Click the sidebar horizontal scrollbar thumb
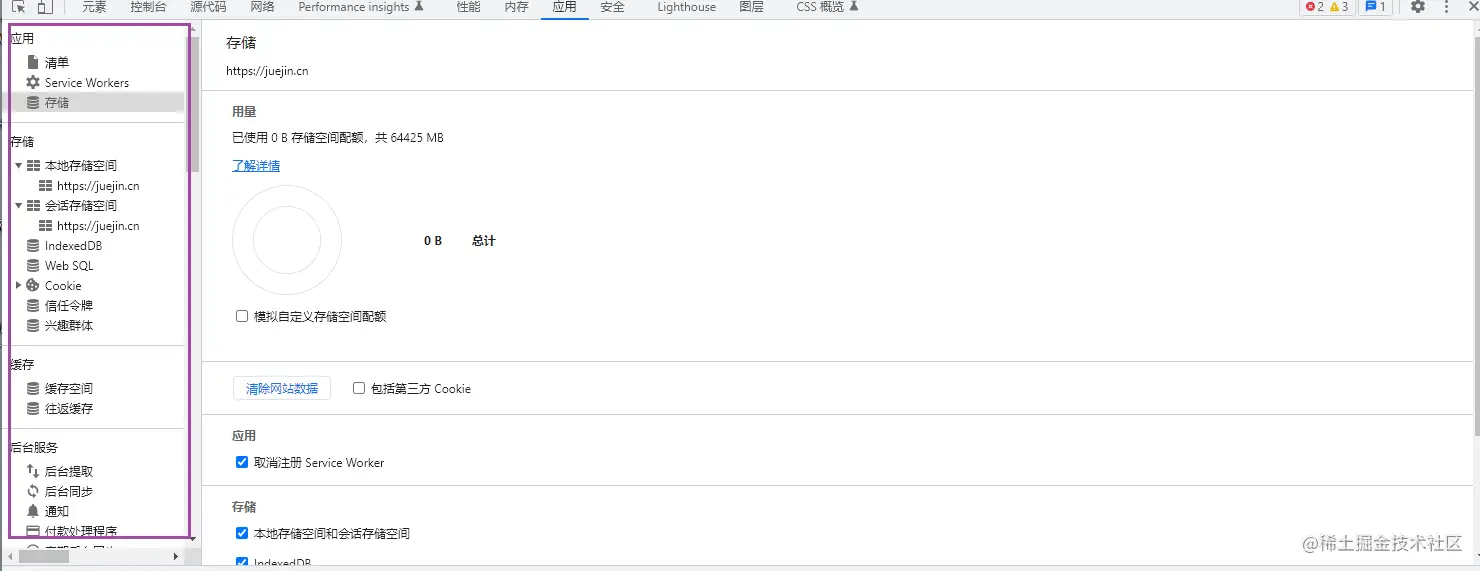 click(x=43, y=556)
